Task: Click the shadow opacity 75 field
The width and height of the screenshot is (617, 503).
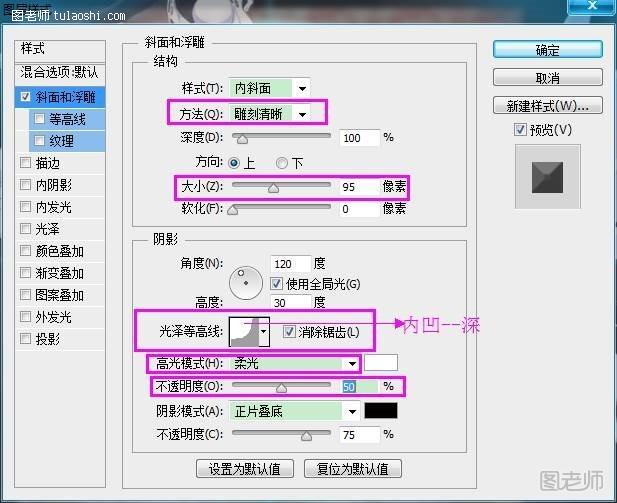Action: pos(359,435)
